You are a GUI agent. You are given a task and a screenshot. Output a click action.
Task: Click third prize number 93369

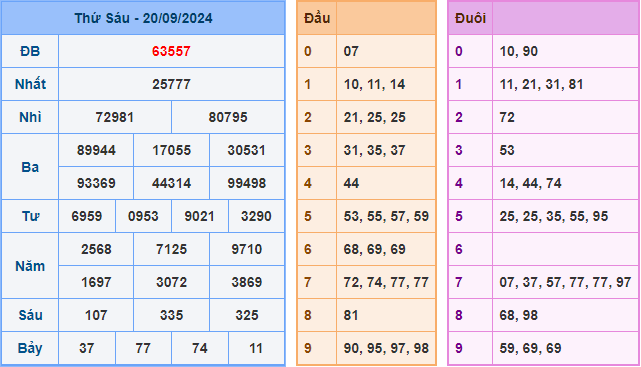pos(96,183)
